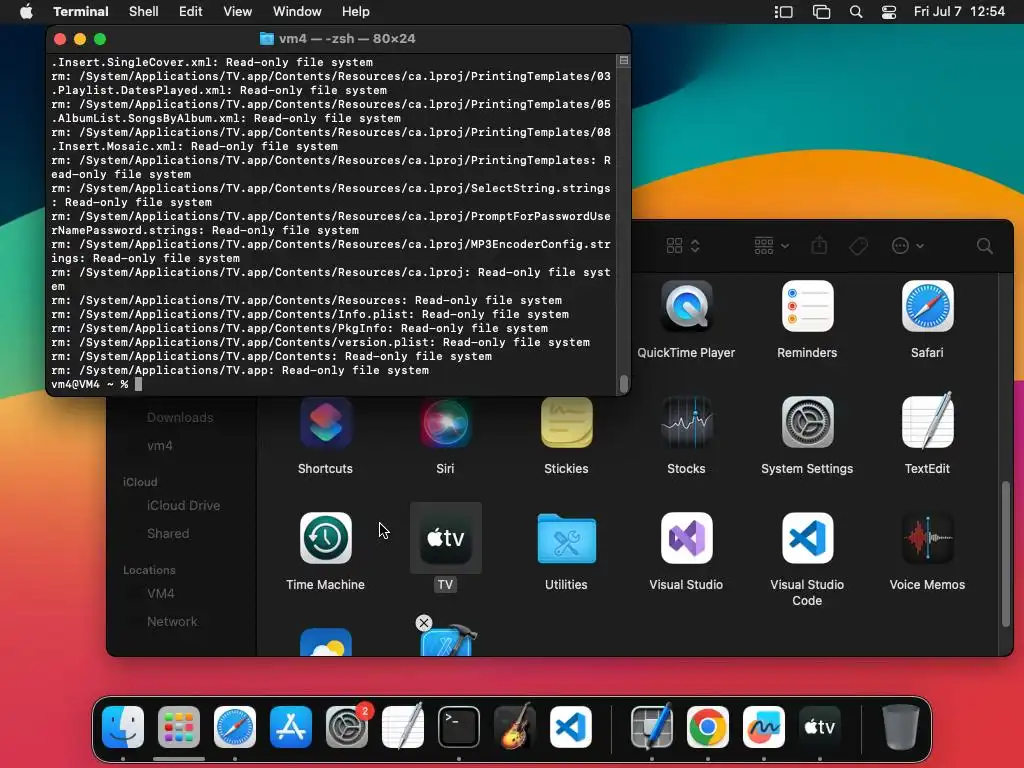This screenshot has width=1024, height=768.
Task: Open Finder from the Dock
Action: coord(123,727)
